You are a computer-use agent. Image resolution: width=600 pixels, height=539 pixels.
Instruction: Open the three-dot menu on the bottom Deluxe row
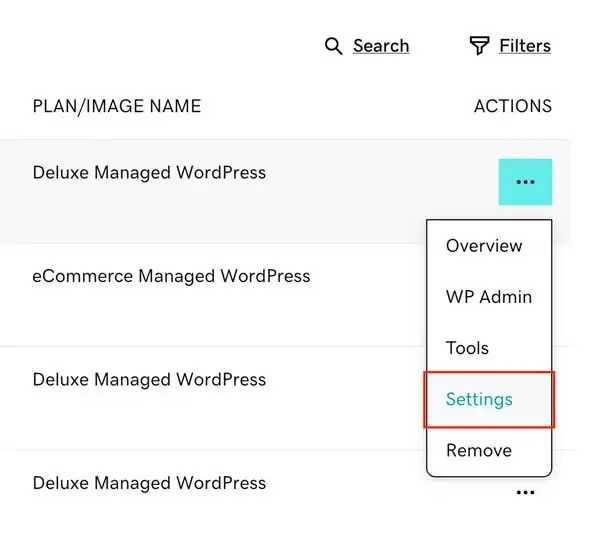click(525, 492)
